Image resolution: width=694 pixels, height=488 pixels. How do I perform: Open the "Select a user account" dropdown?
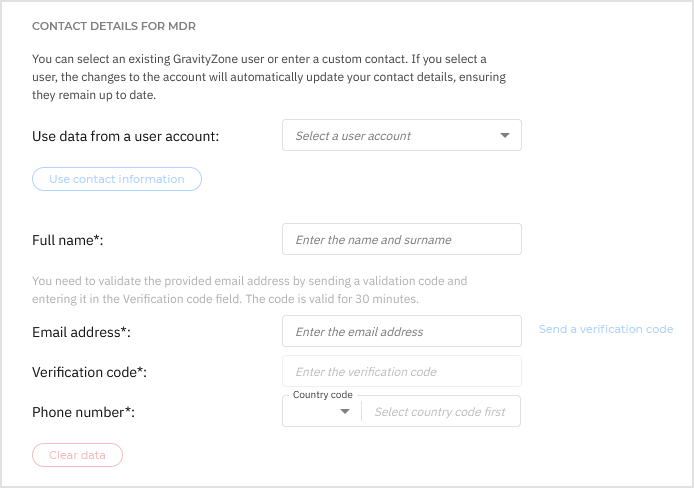click(390, 136)
